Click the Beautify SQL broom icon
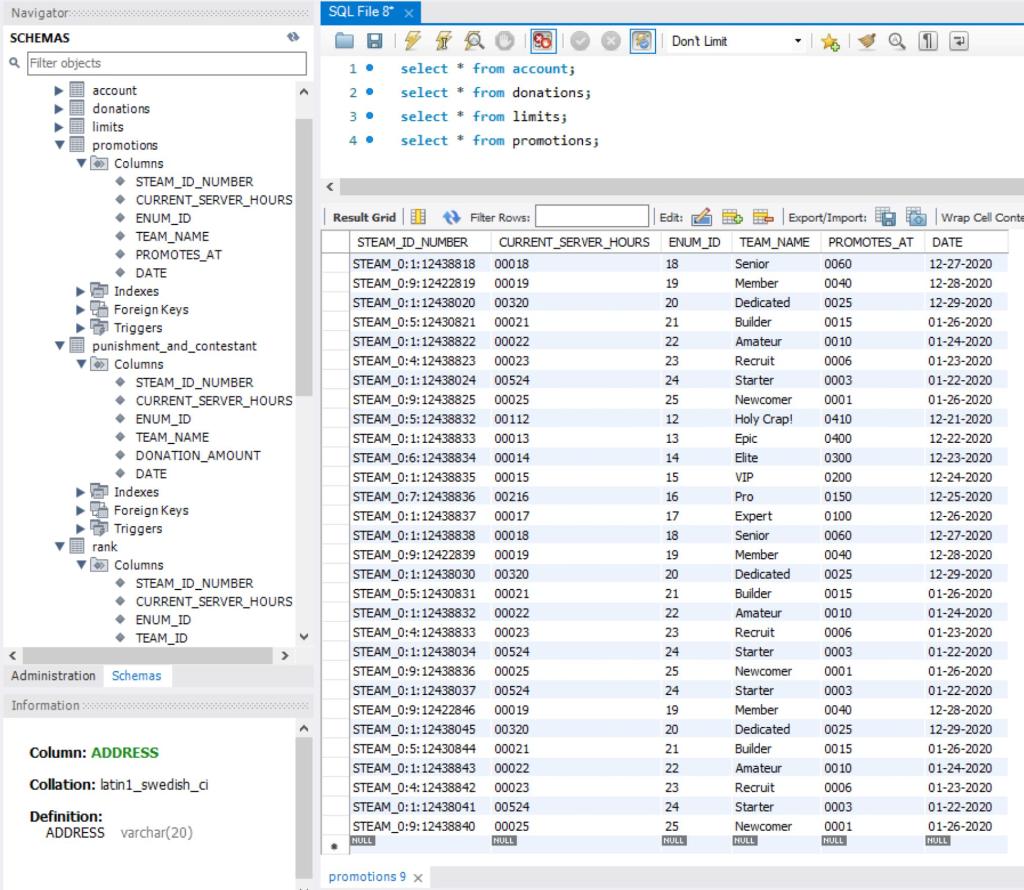This screenshot has width=1024, height=890. click(x=866, y=41)
